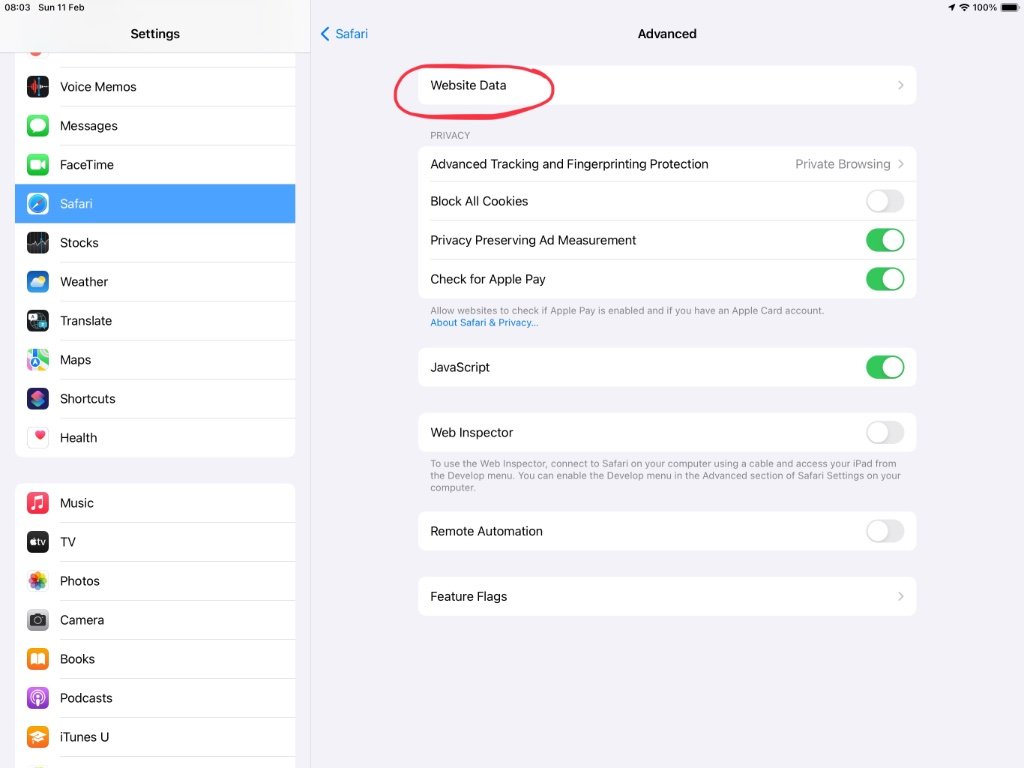Open Website Data via its chevron
Image resolution: width=1024 pixels, height=768 pixels.
click(x=901, y=86)
